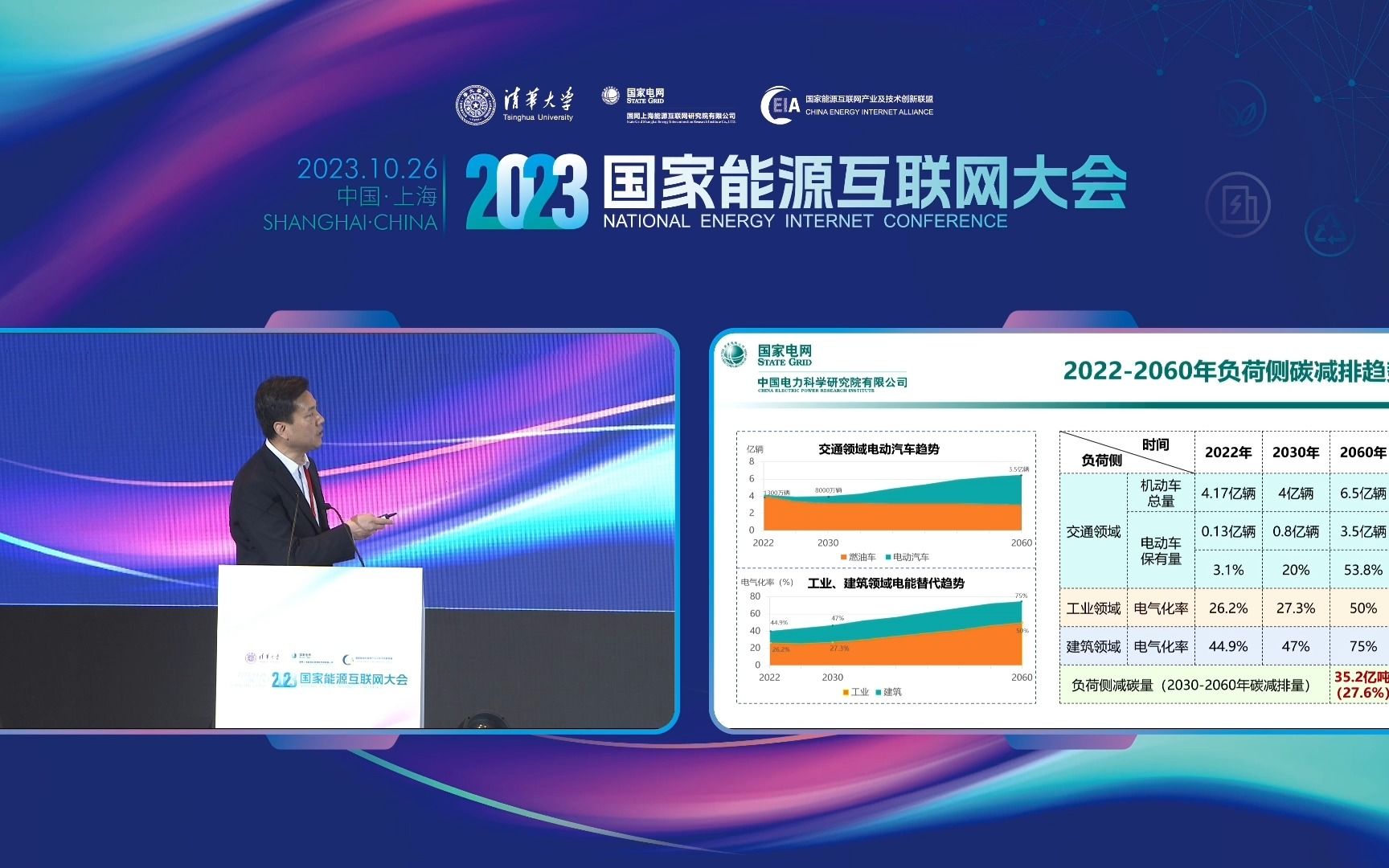Click the 53.8% cell
The image size is (1389, 868).
tap(1360, 570)
